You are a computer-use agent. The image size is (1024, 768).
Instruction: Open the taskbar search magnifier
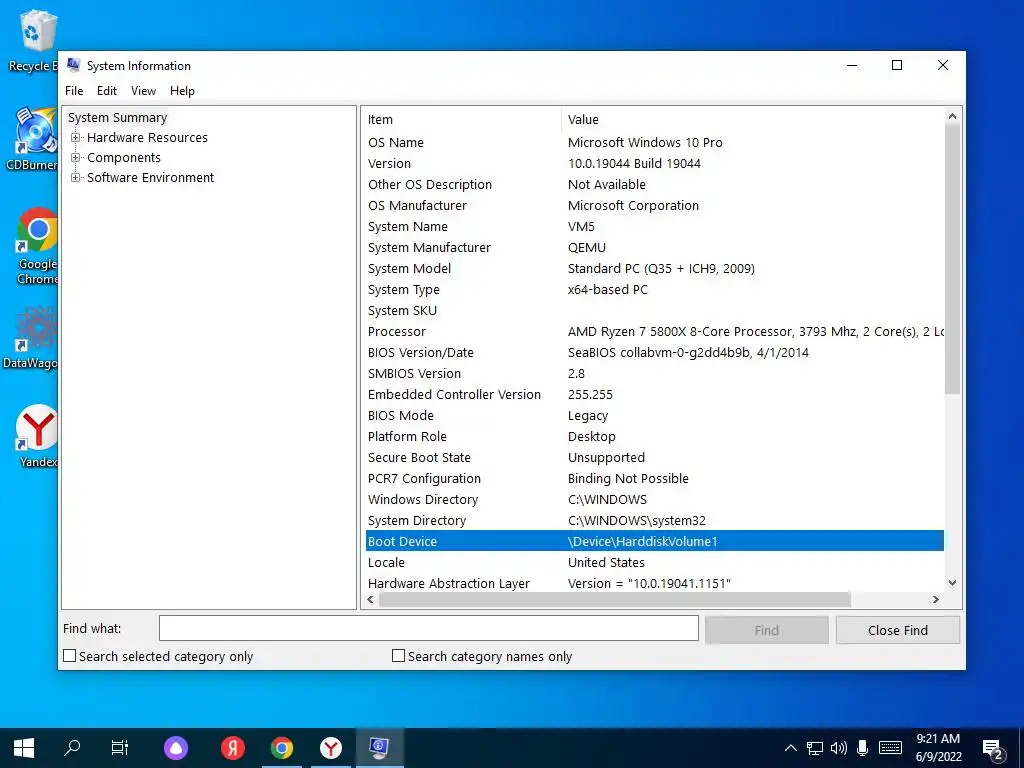pyautogui.click(x=72, y=748)
